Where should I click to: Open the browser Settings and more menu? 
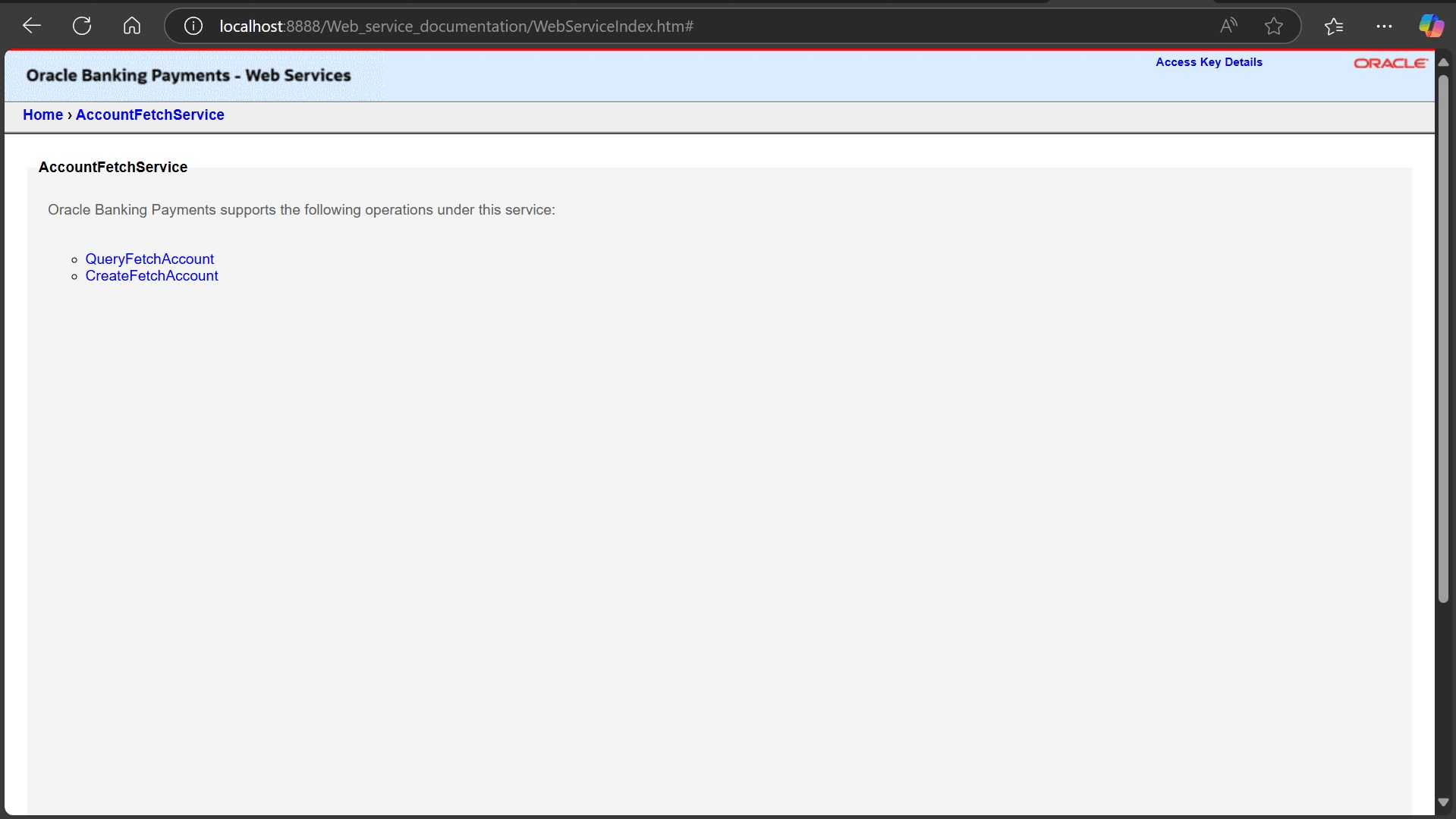(x=1384, y=26)
